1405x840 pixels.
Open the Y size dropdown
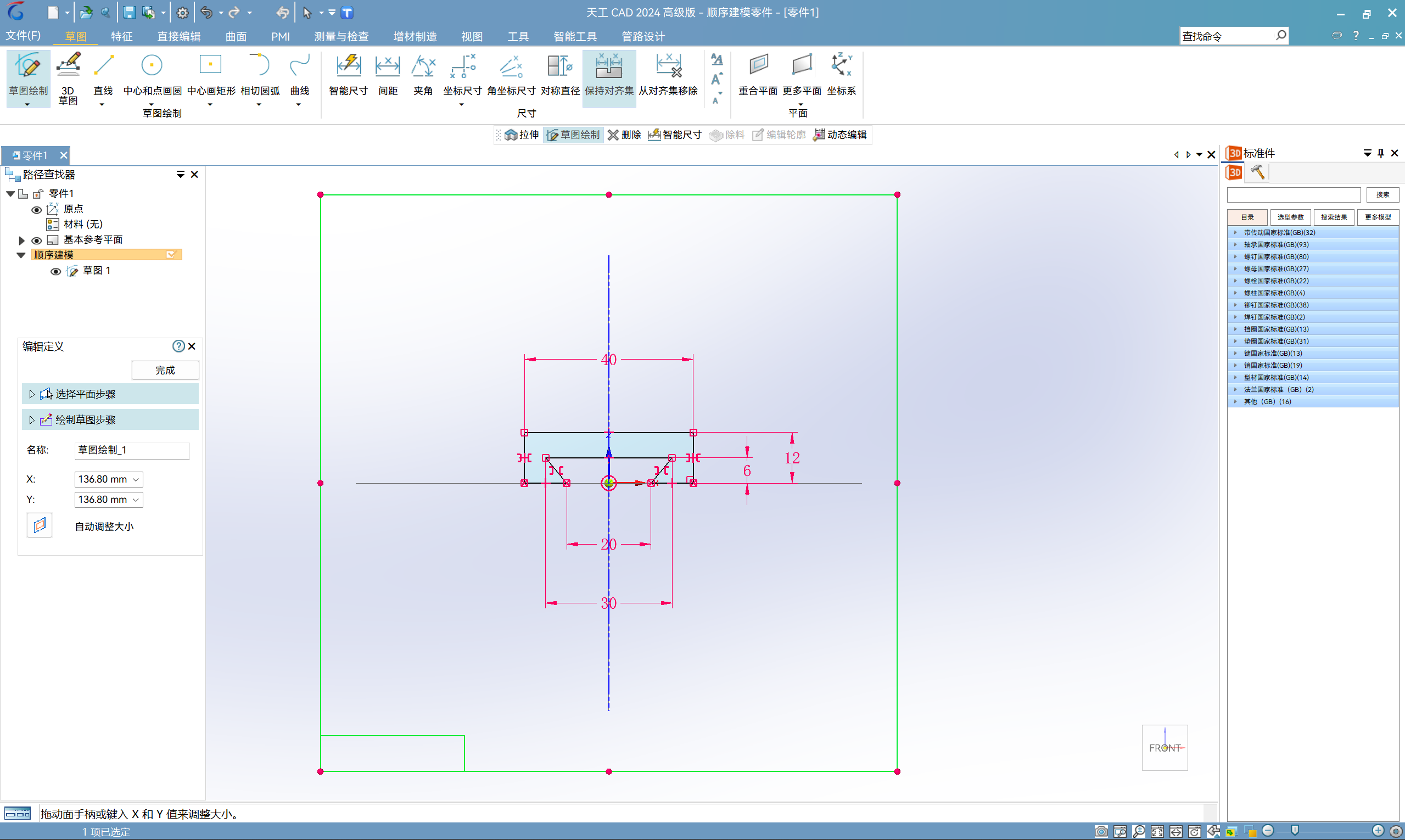[136, 500]
